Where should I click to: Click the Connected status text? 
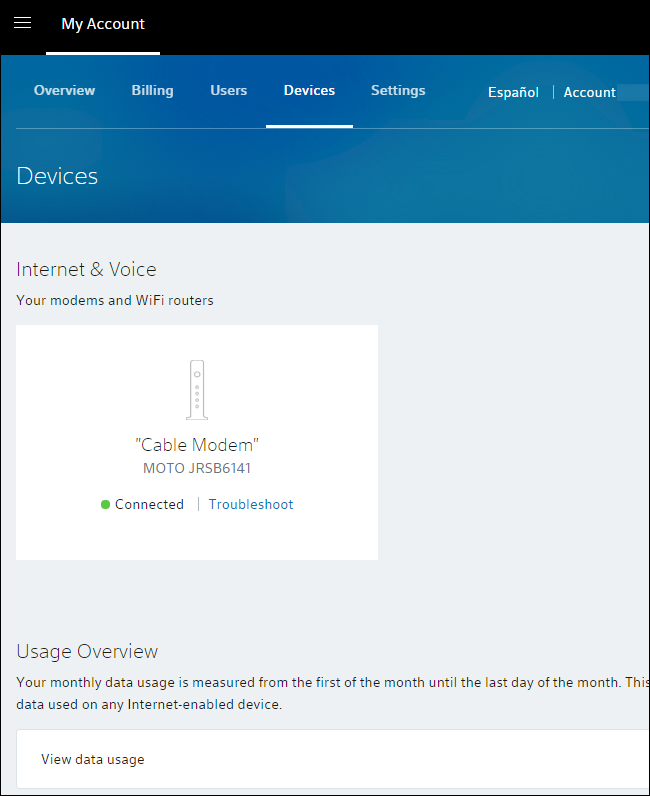pyautogui.click(x=149, y=505)
